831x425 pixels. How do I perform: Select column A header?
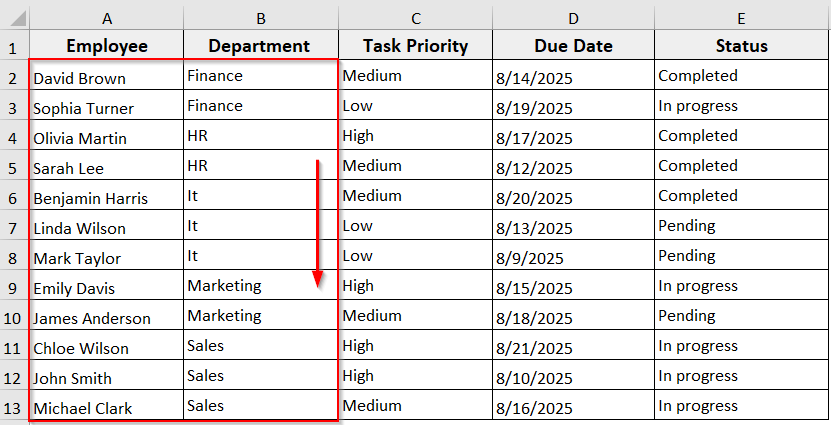coord(106,19)
